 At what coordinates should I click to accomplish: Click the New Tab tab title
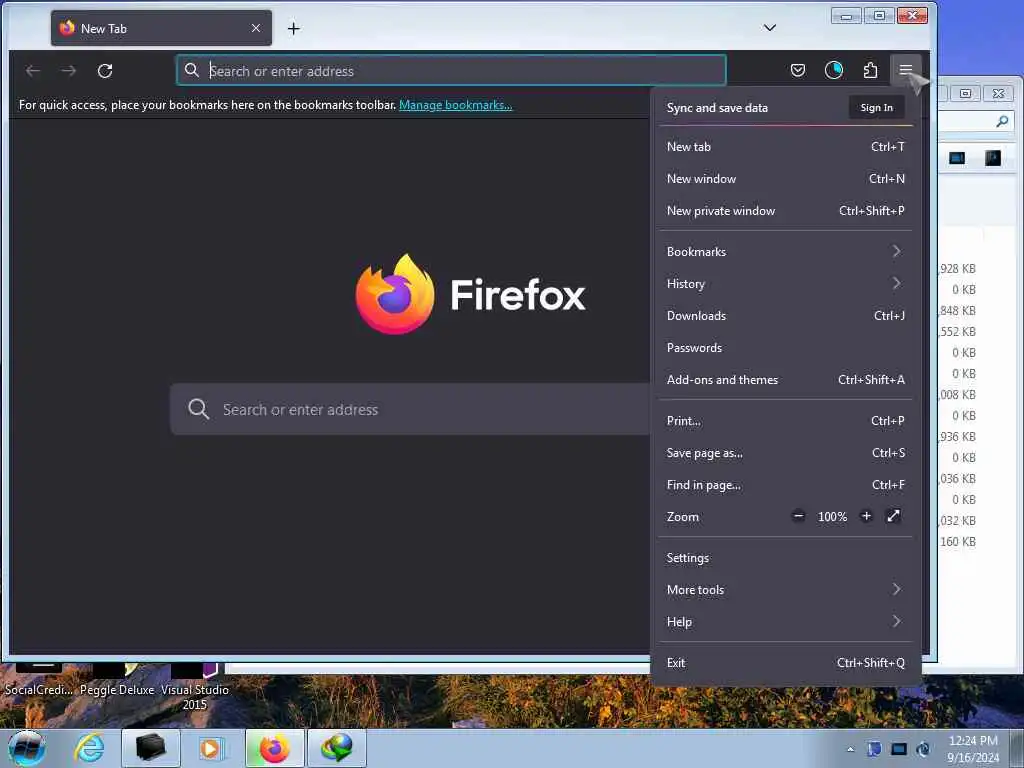[x=104, y=29]
